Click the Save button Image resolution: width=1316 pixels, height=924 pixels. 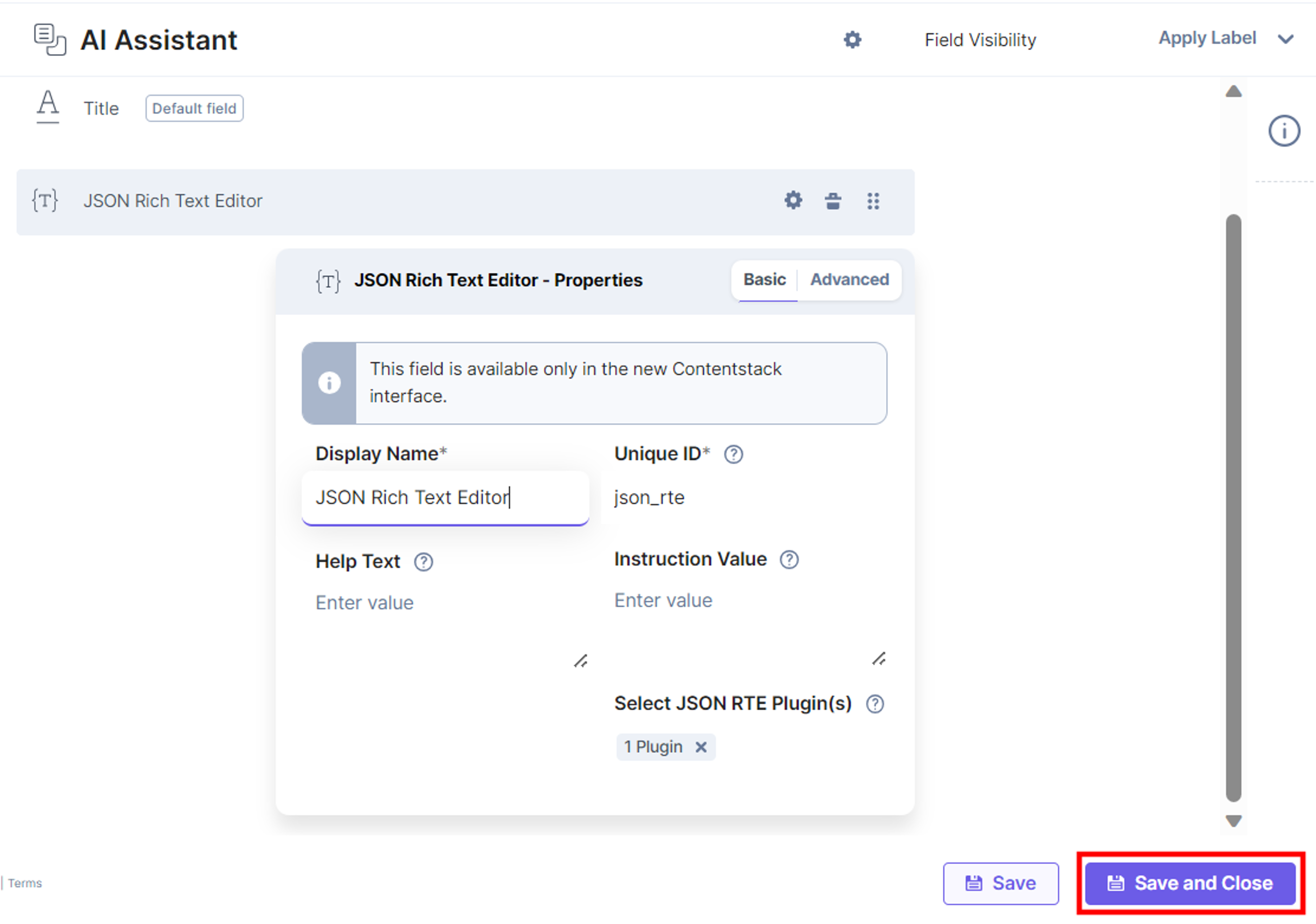[x=1001, y=884]
